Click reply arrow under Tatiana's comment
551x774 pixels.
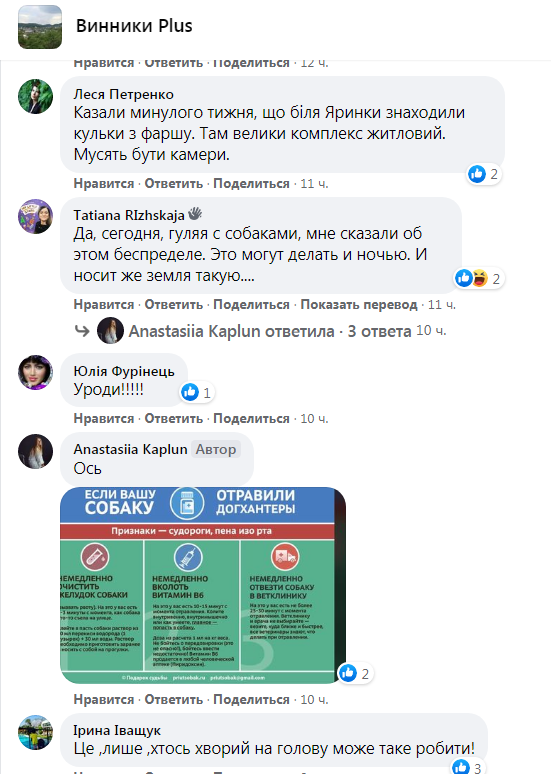point(82,331)
